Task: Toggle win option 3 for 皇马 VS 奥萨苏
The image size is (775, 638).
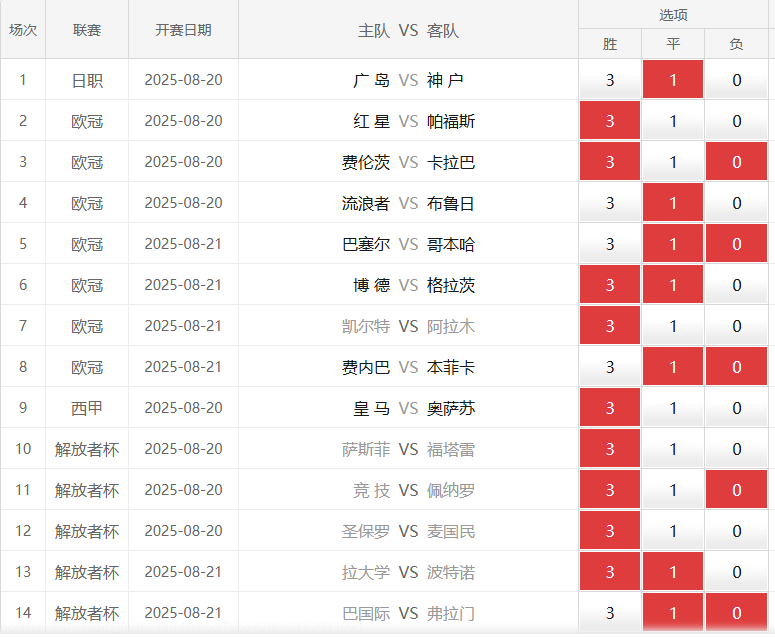Action: [x=610, y=408]
